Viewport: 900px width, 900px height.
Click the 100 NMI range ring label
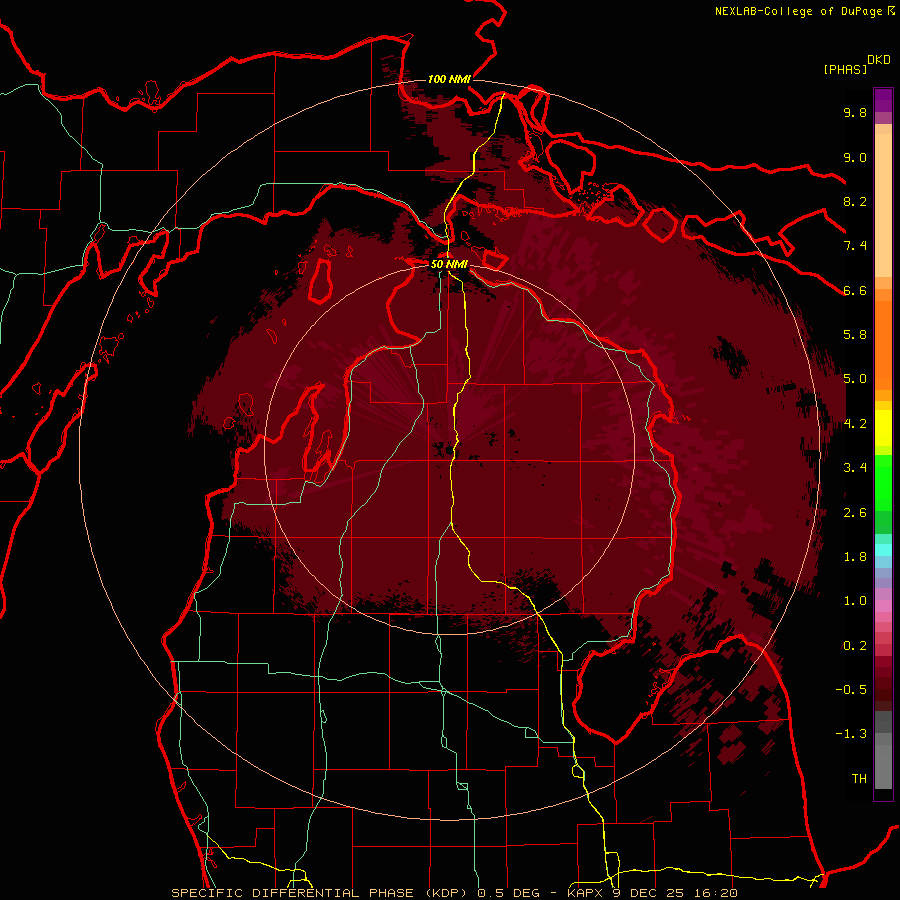coord(449,79)
